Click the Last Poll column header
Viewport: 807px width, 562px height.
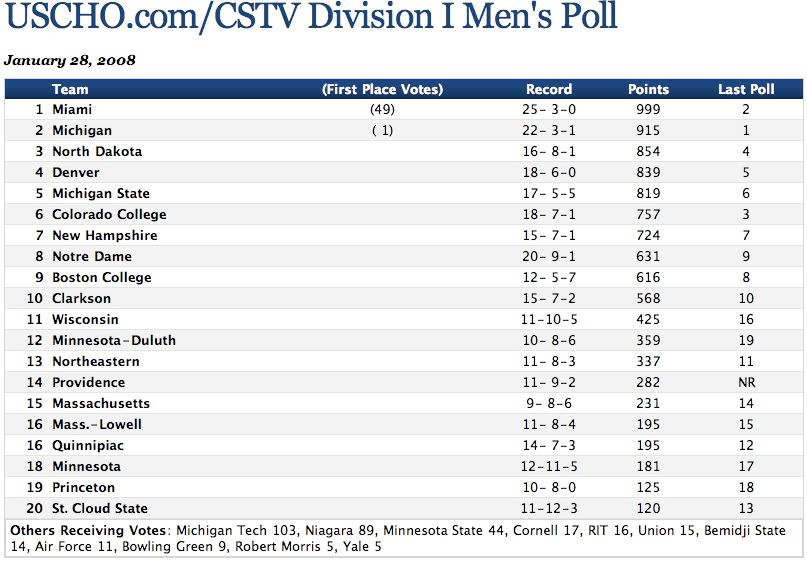(746, 89)
